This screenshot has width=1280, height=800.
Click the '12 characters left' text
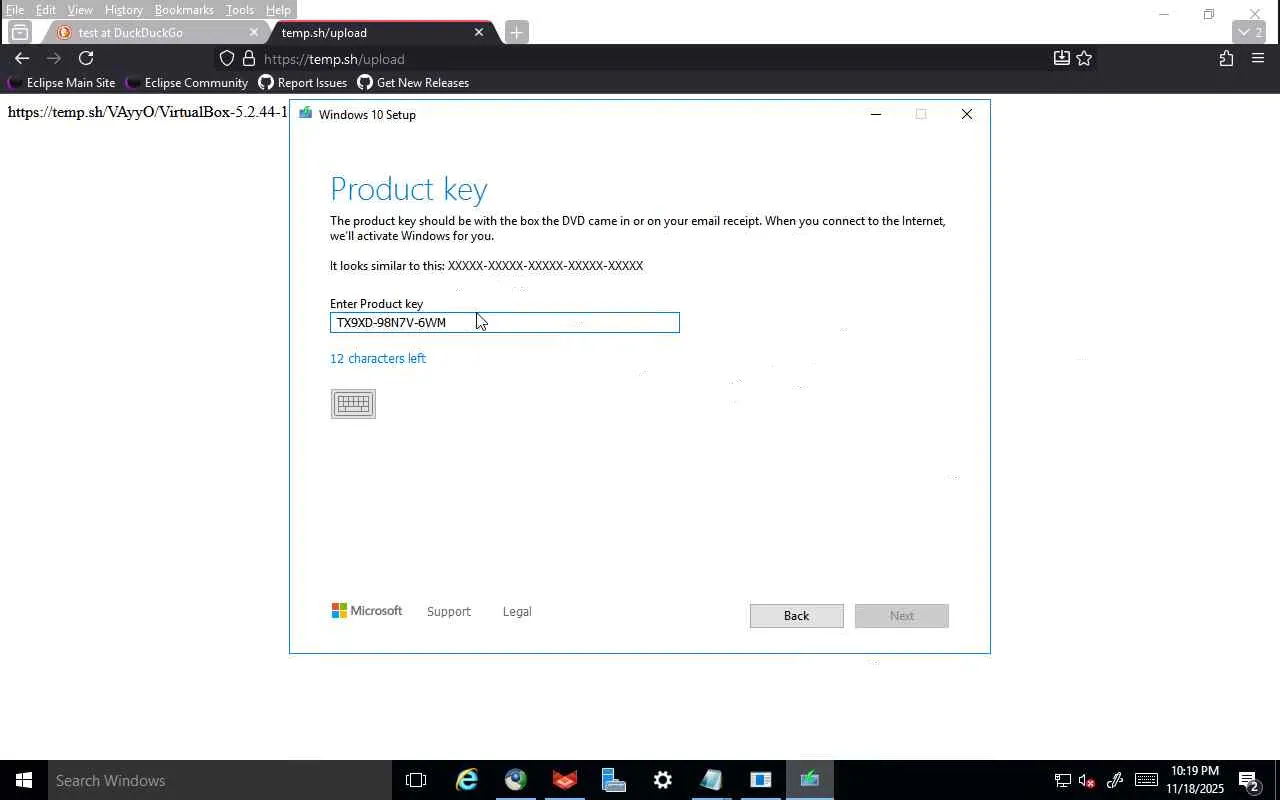378,359
